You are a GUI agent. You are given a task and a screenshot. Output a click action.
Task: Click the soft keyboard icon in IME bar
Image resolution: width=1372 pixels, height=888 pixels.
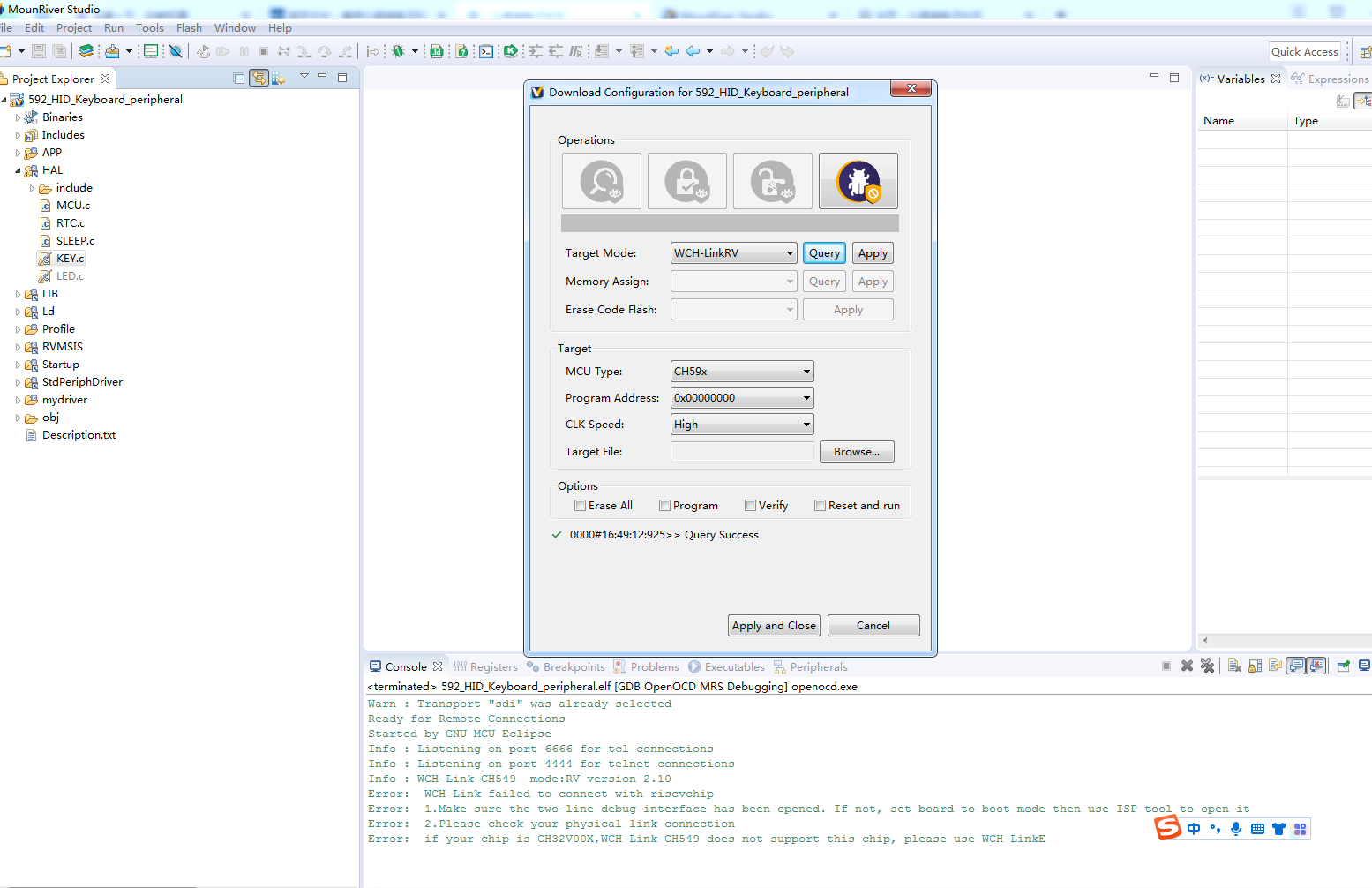click(x=1257, y=828)
